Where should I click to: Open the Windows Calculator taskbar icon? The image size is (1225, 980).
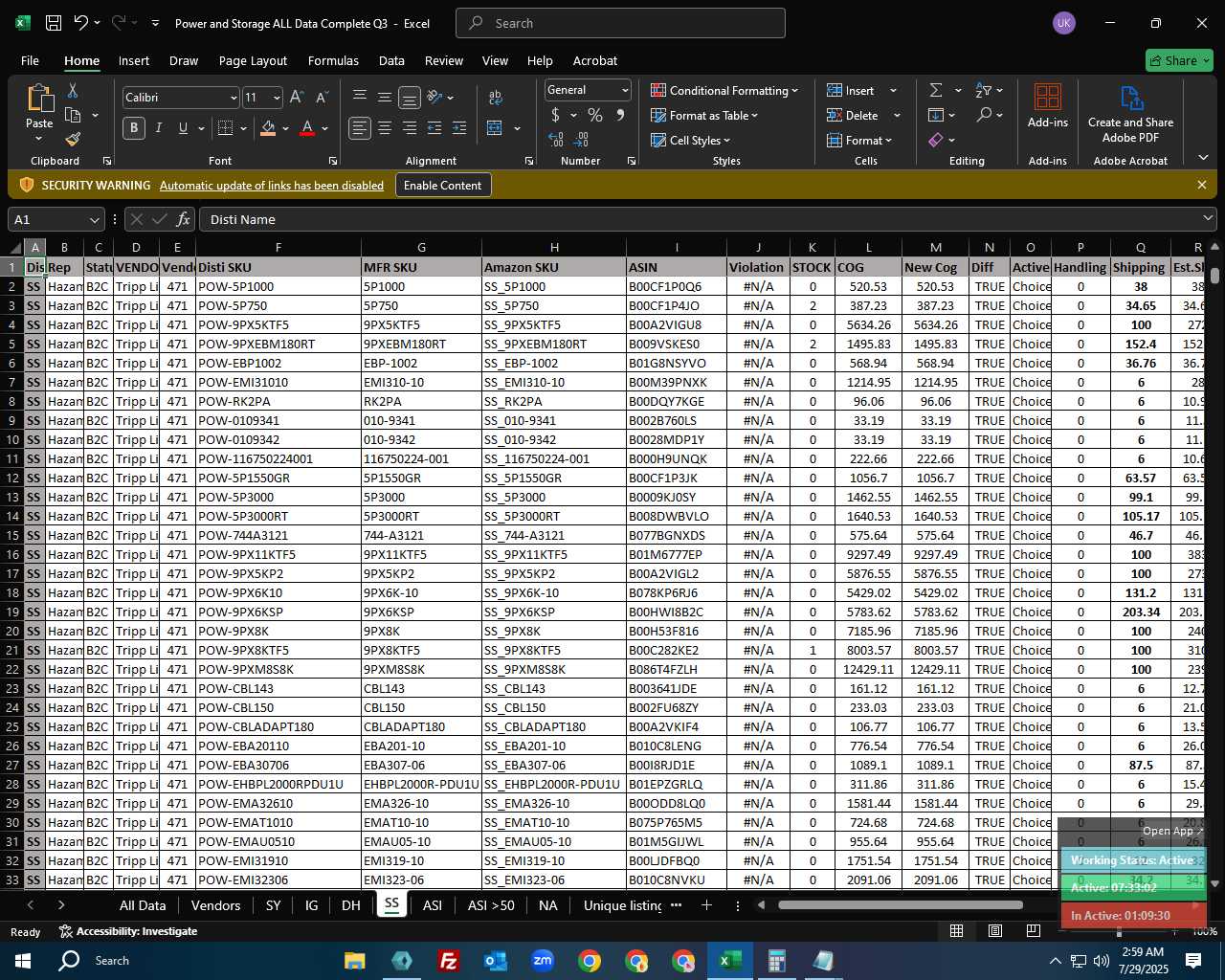[776, 960]
